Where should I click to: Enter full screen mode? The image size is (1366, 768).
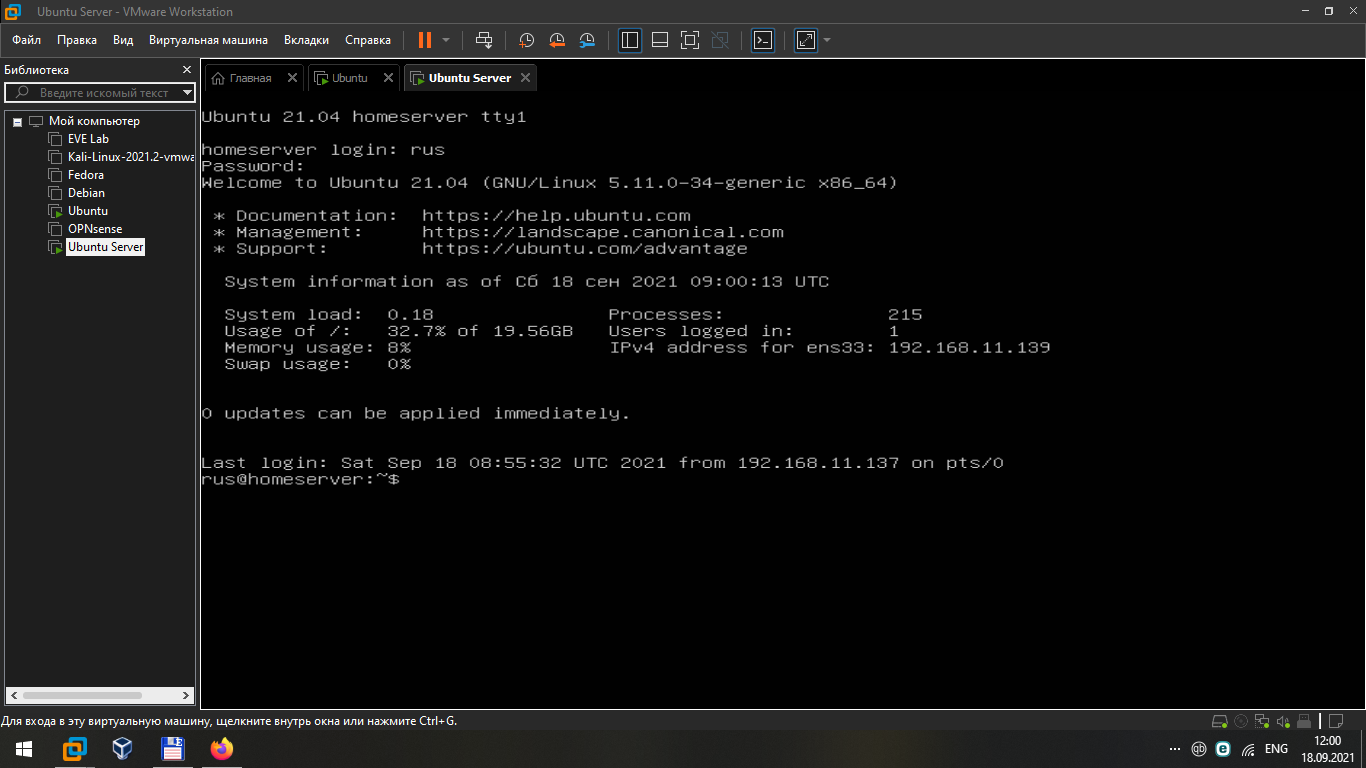click(x=690, y=40)
